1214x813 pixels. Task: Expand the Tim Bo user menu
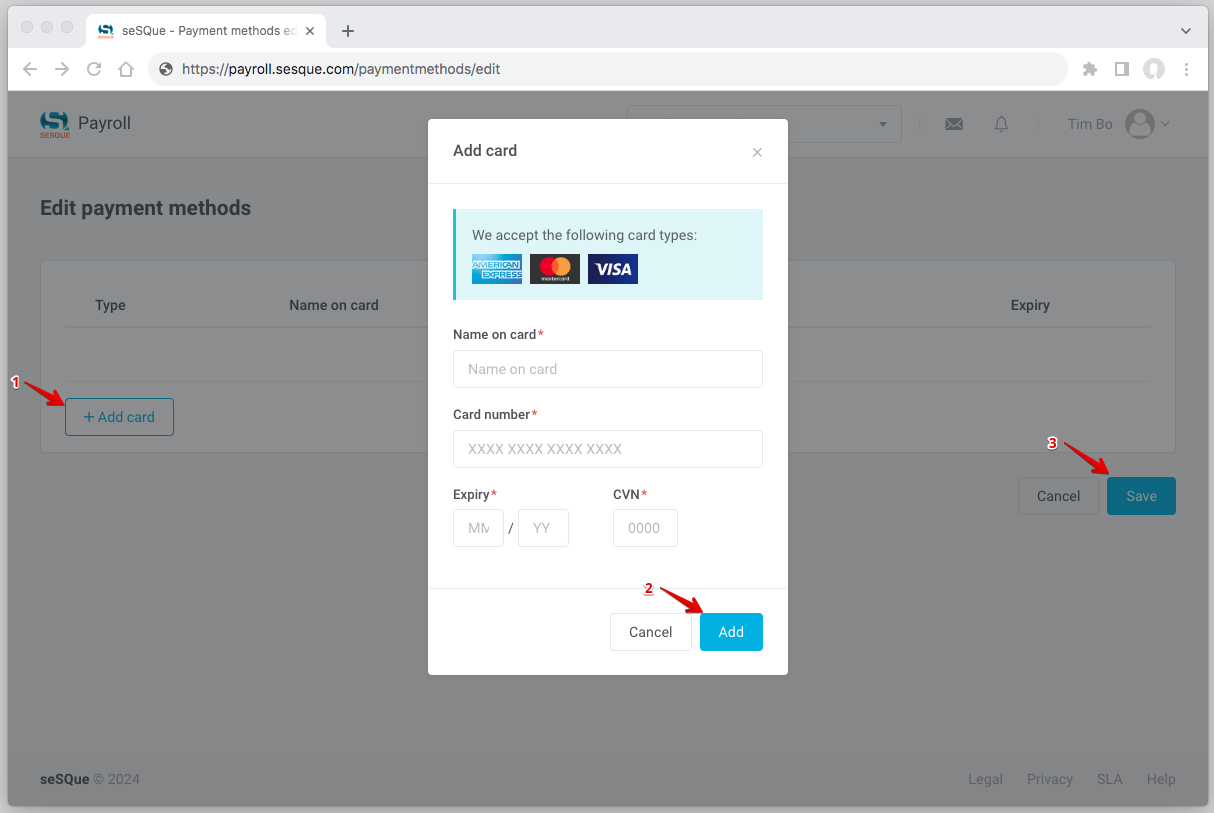pyautogui.click(x=1146, y=124)
